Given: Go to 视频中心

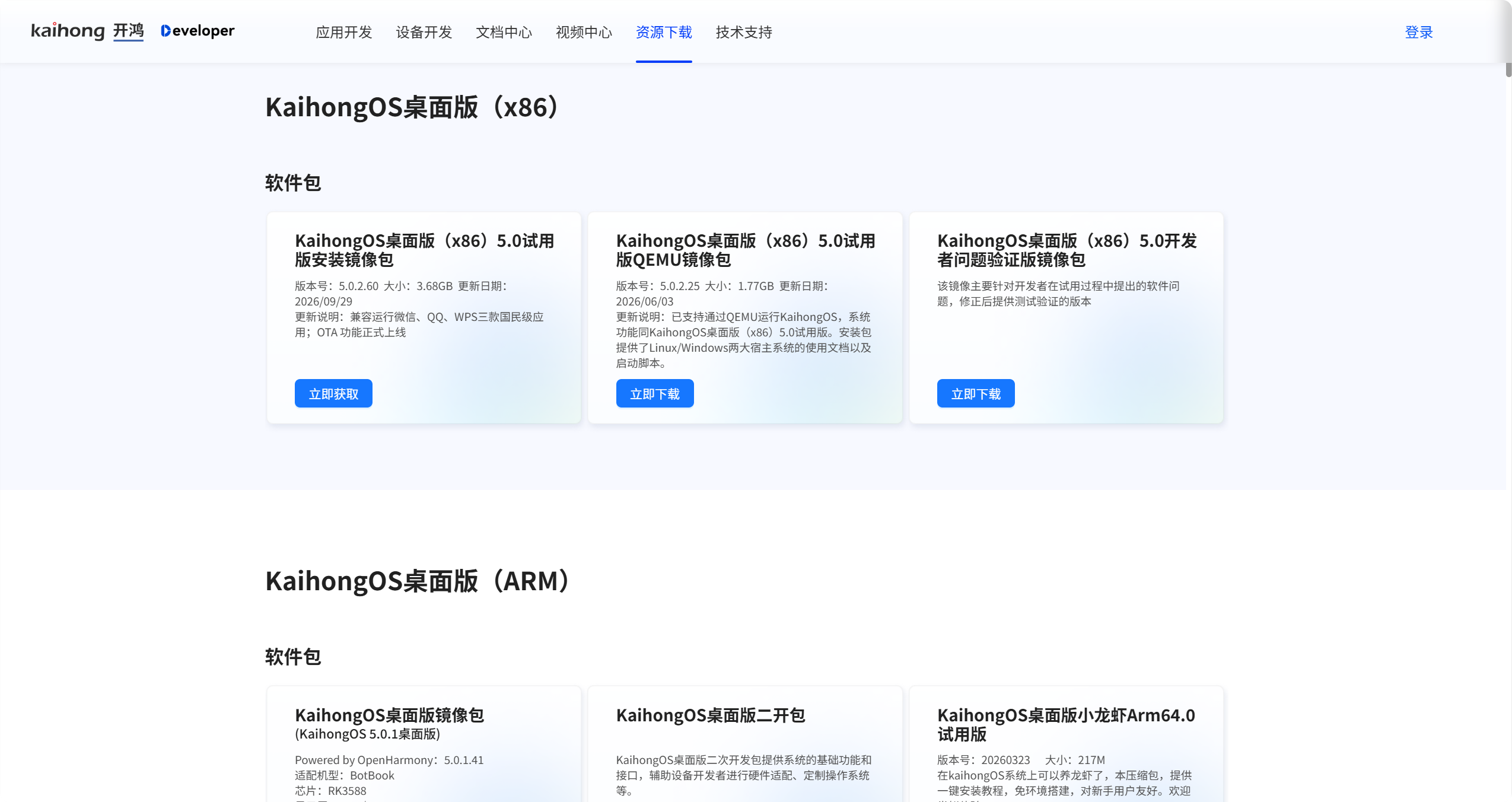Looking at the screenshot, I should point(584,32).
